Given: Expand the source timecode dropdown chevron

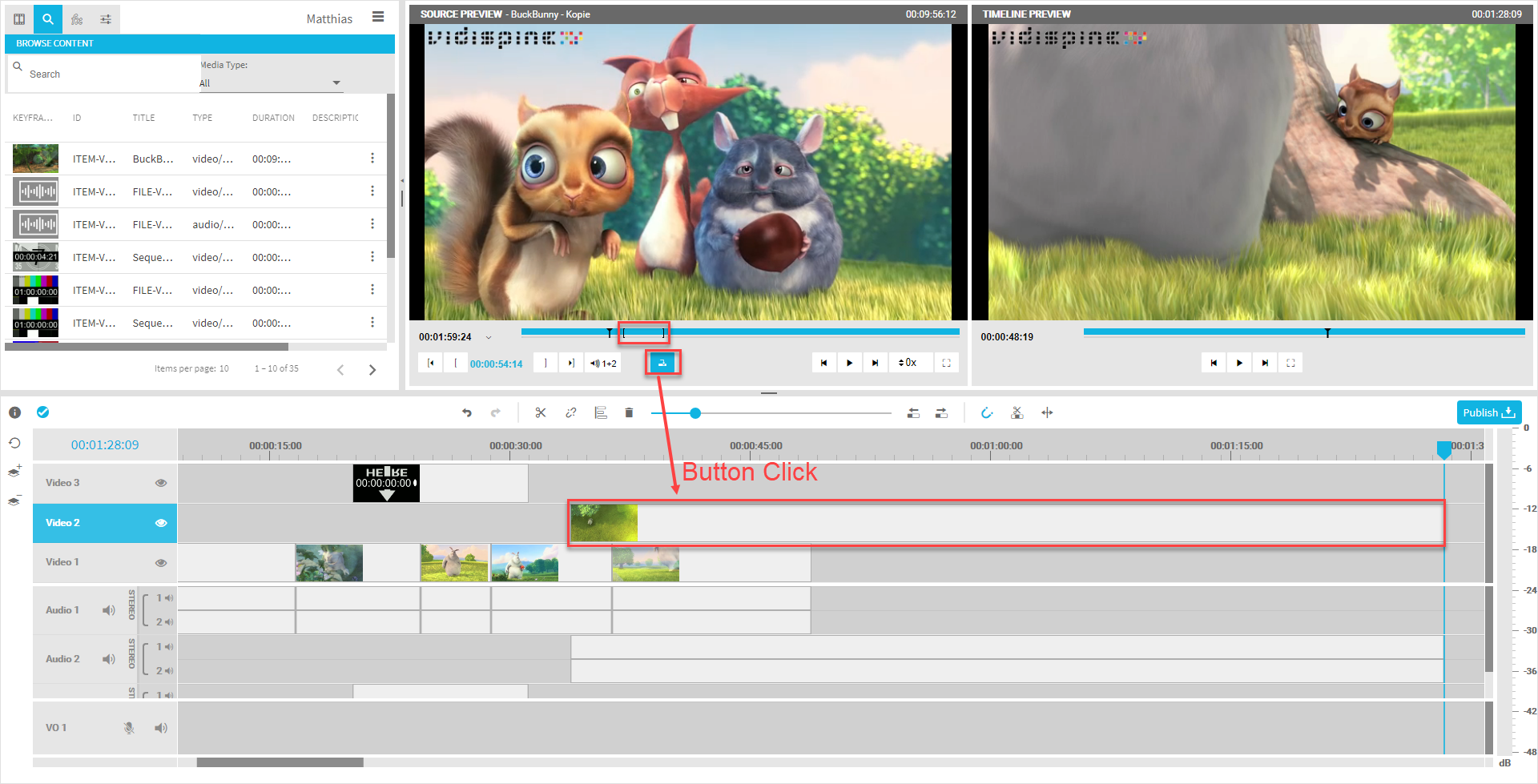Looking at the screenshot, I should 489,338.
